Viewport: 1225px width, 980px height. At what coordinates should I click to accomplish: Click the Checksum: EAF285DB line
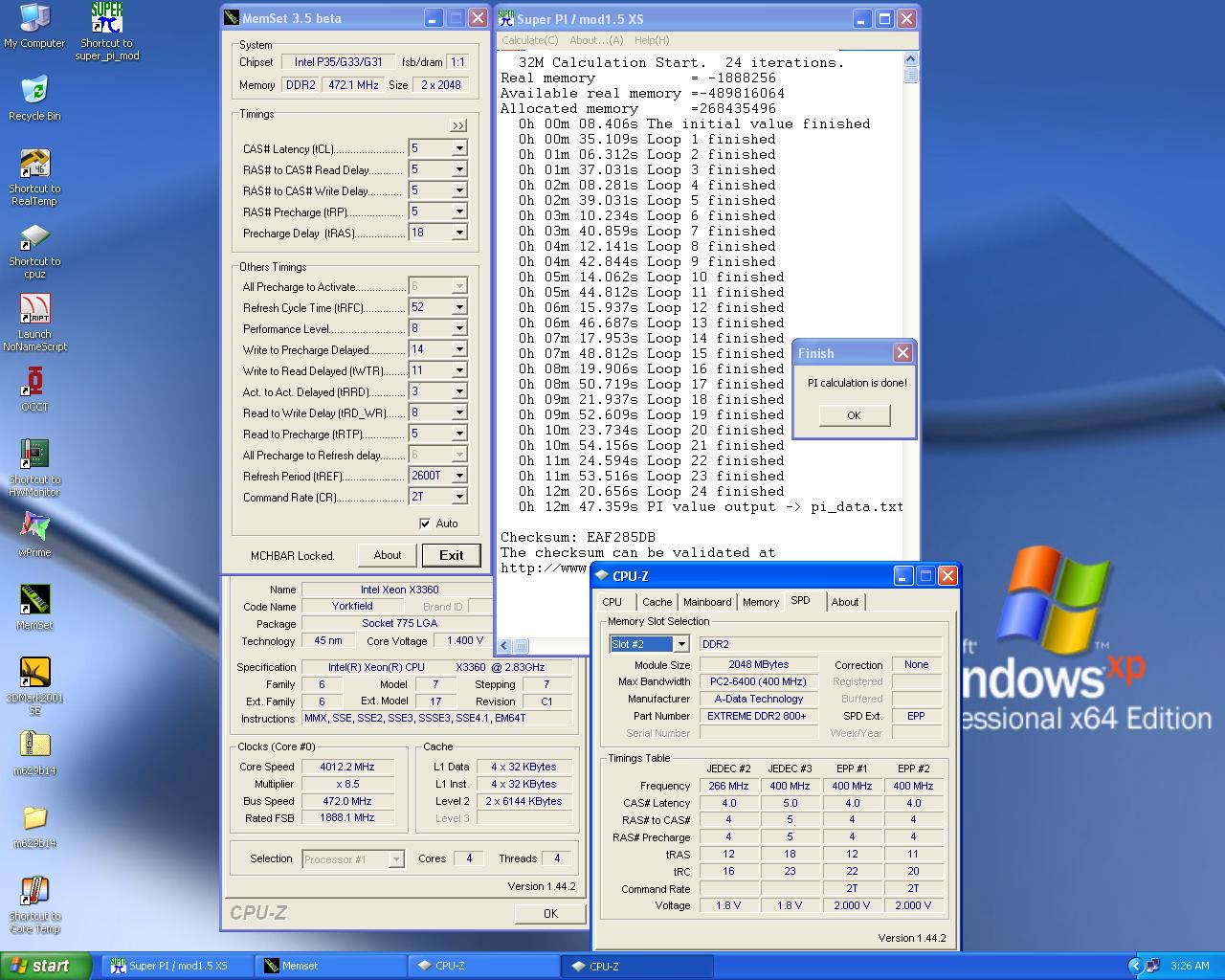pos(578,537)
